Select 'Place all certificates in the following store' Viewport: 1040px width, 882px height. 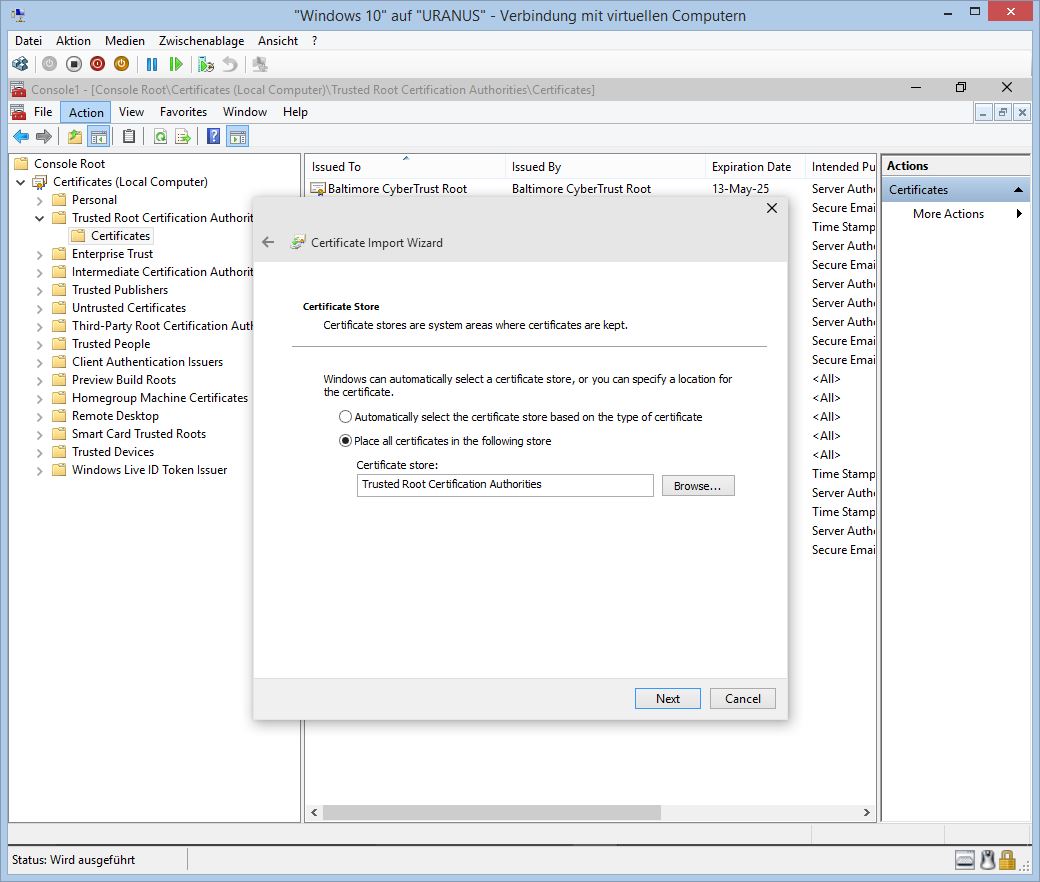pos(346,441)
